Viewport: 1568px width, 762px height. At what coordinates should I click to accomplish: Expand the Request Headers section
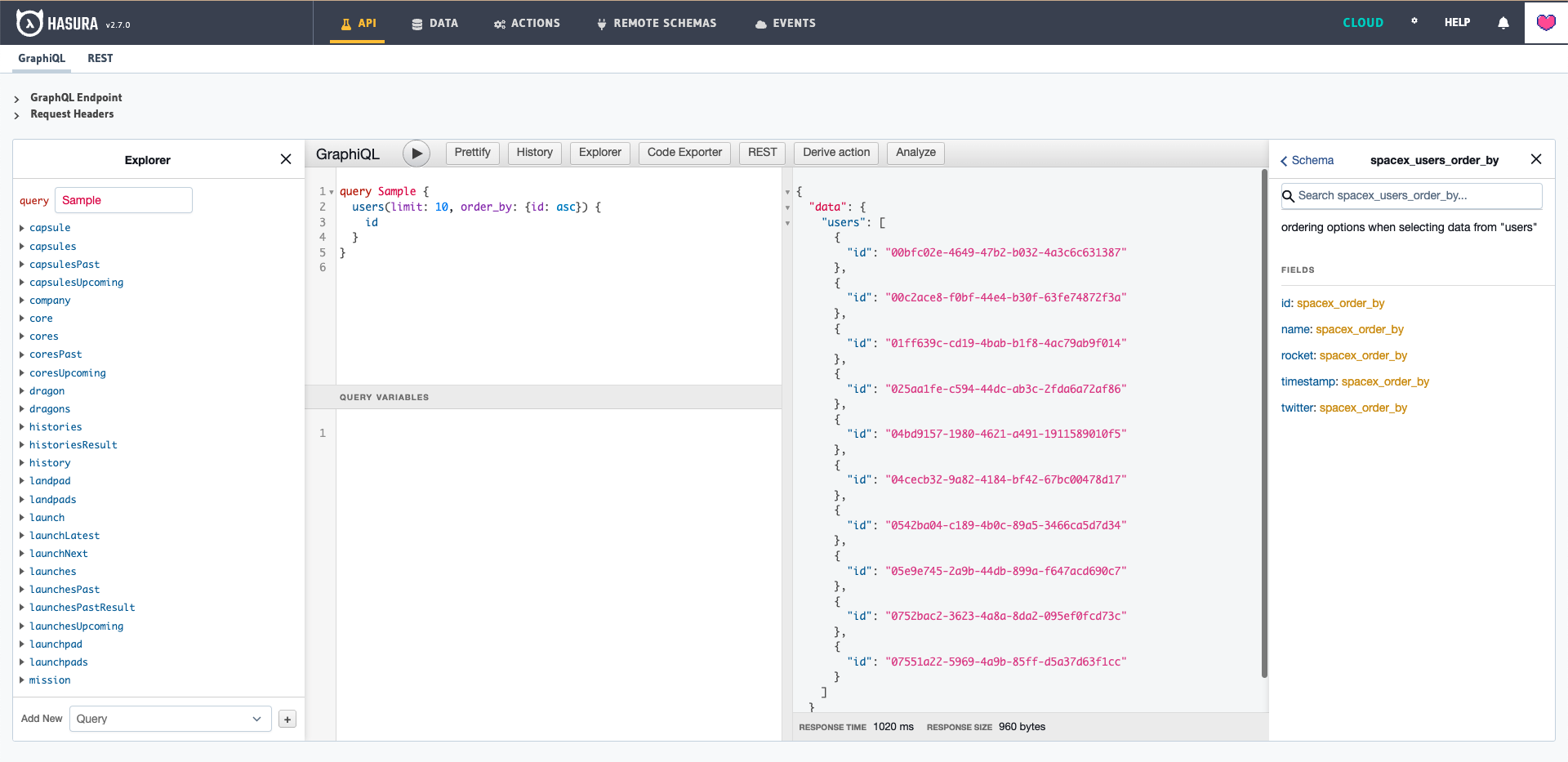click(65, 114)
